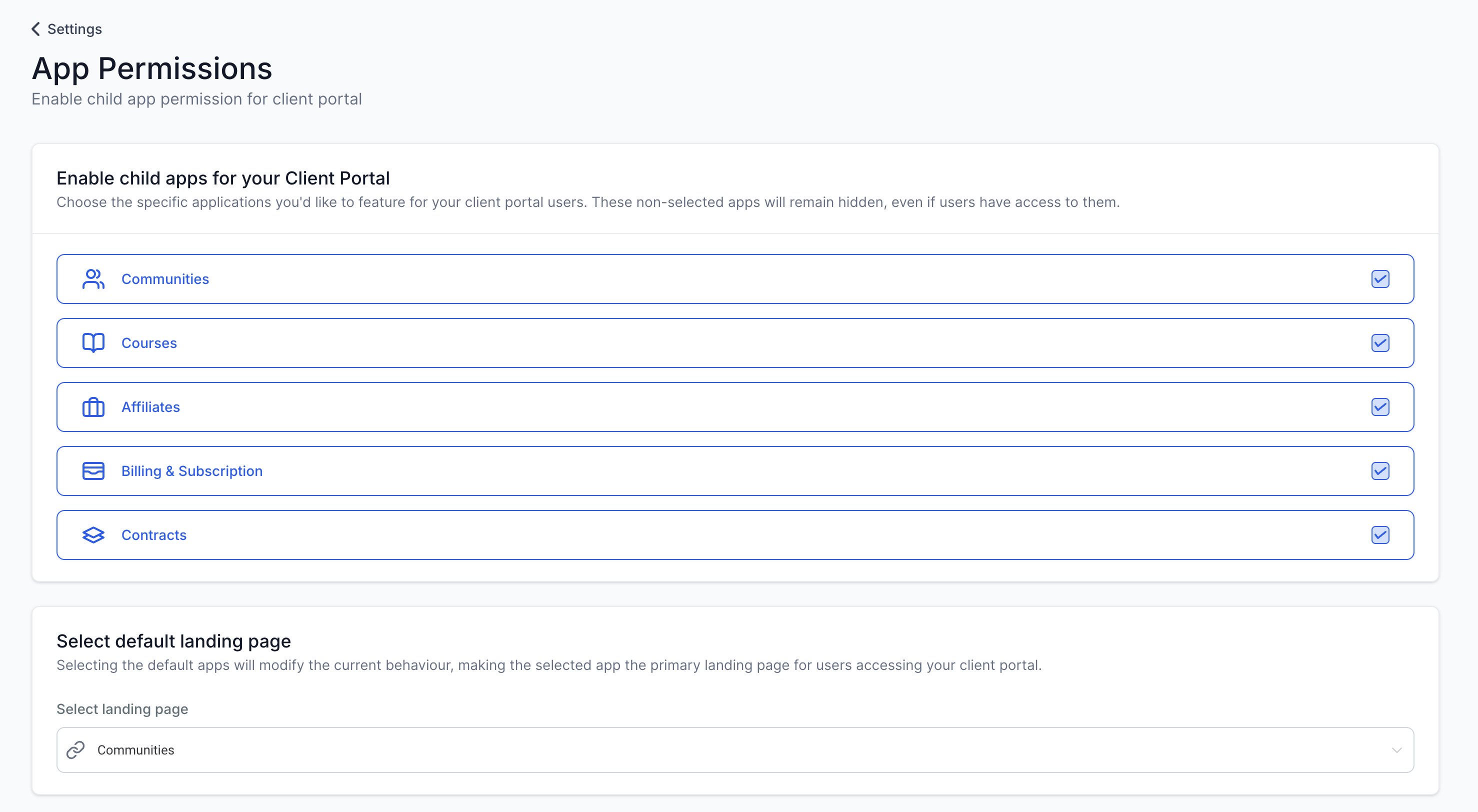Click the landing page dropdown chevron

[1396, 750]
